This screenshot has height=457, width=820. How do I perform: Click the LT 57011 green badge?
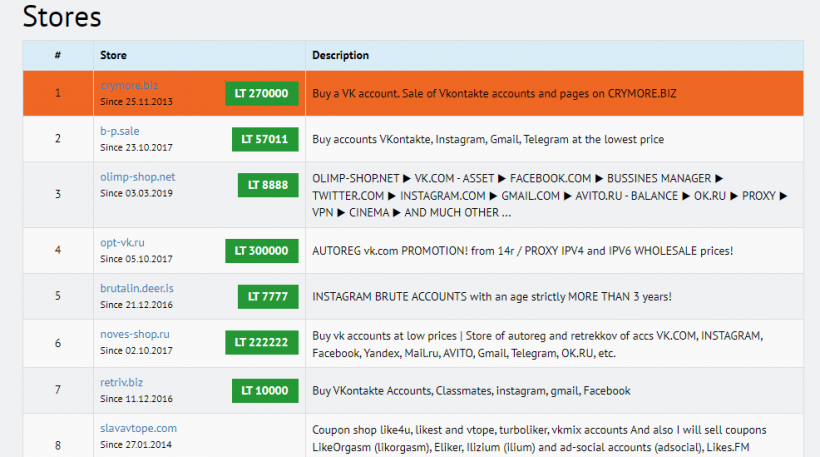click(x=265, y=139)
